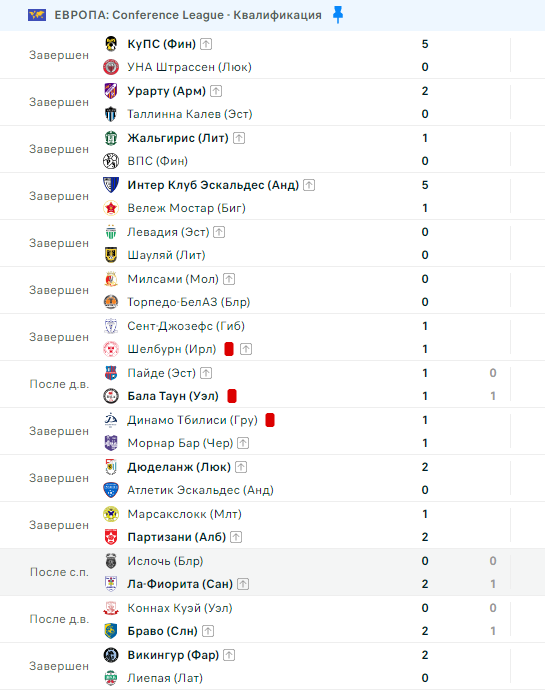The image size is (545, 694).
Task: Click the red card next to Бала Таун
Action: (232, 396)
